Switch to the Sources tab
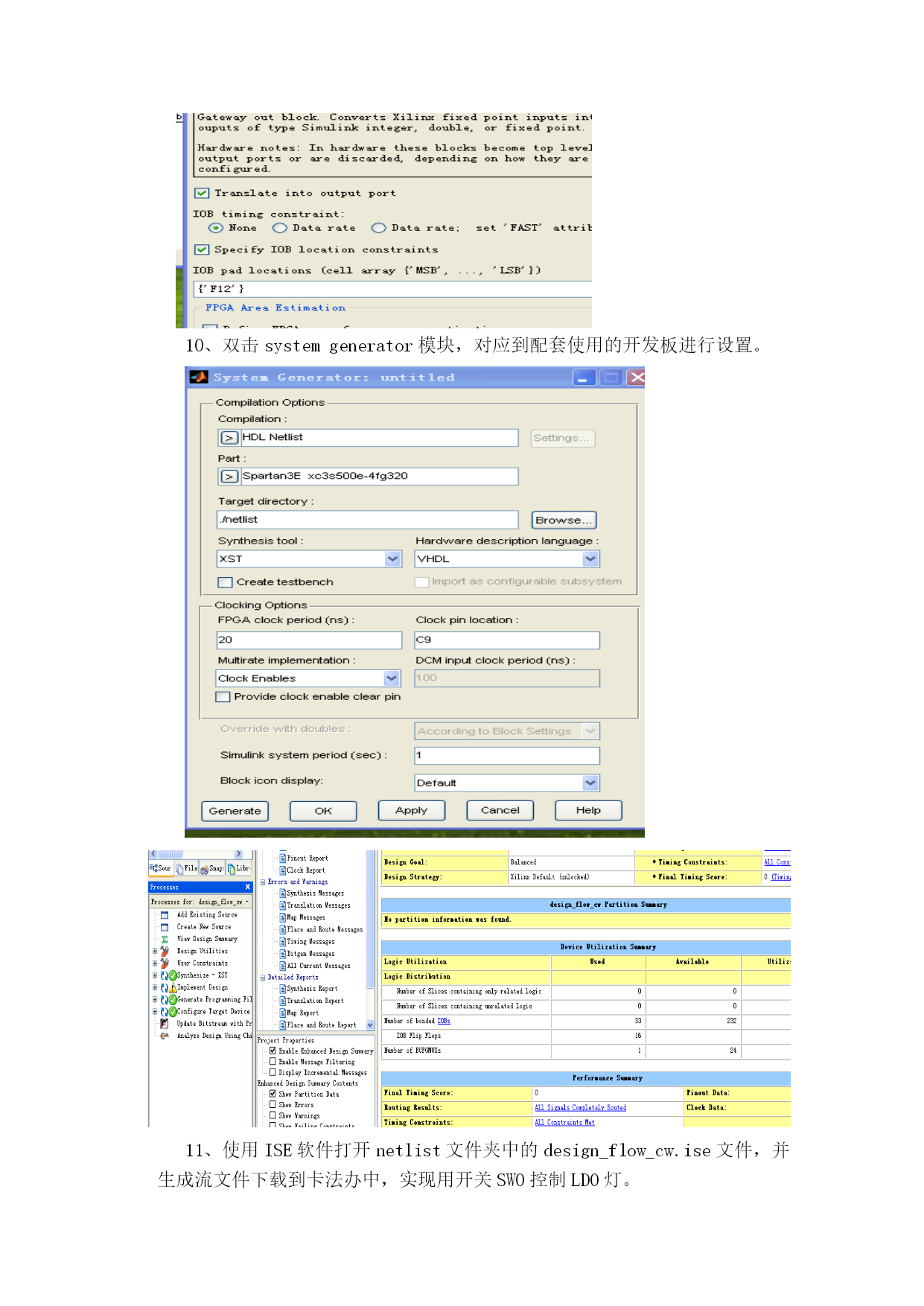Image resolution: width=924 pixels, height=1306 pixels. pyautogui.click(x=161, y=868)
